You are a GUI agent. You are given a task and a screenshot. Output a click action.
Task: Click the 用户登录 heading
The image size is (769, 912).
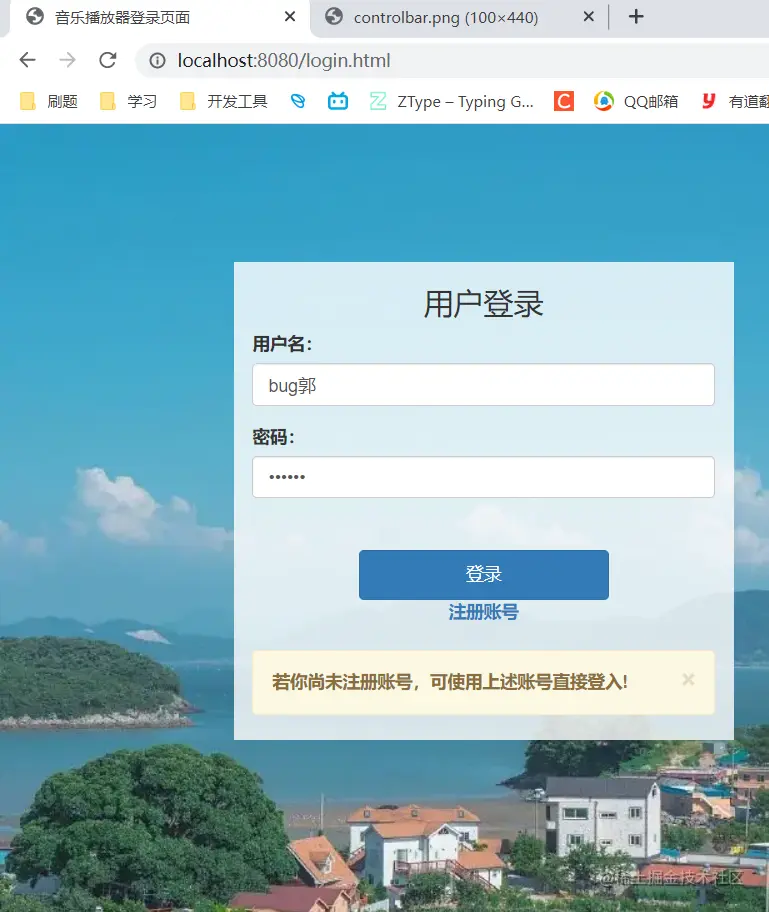[x=483, y=304]
